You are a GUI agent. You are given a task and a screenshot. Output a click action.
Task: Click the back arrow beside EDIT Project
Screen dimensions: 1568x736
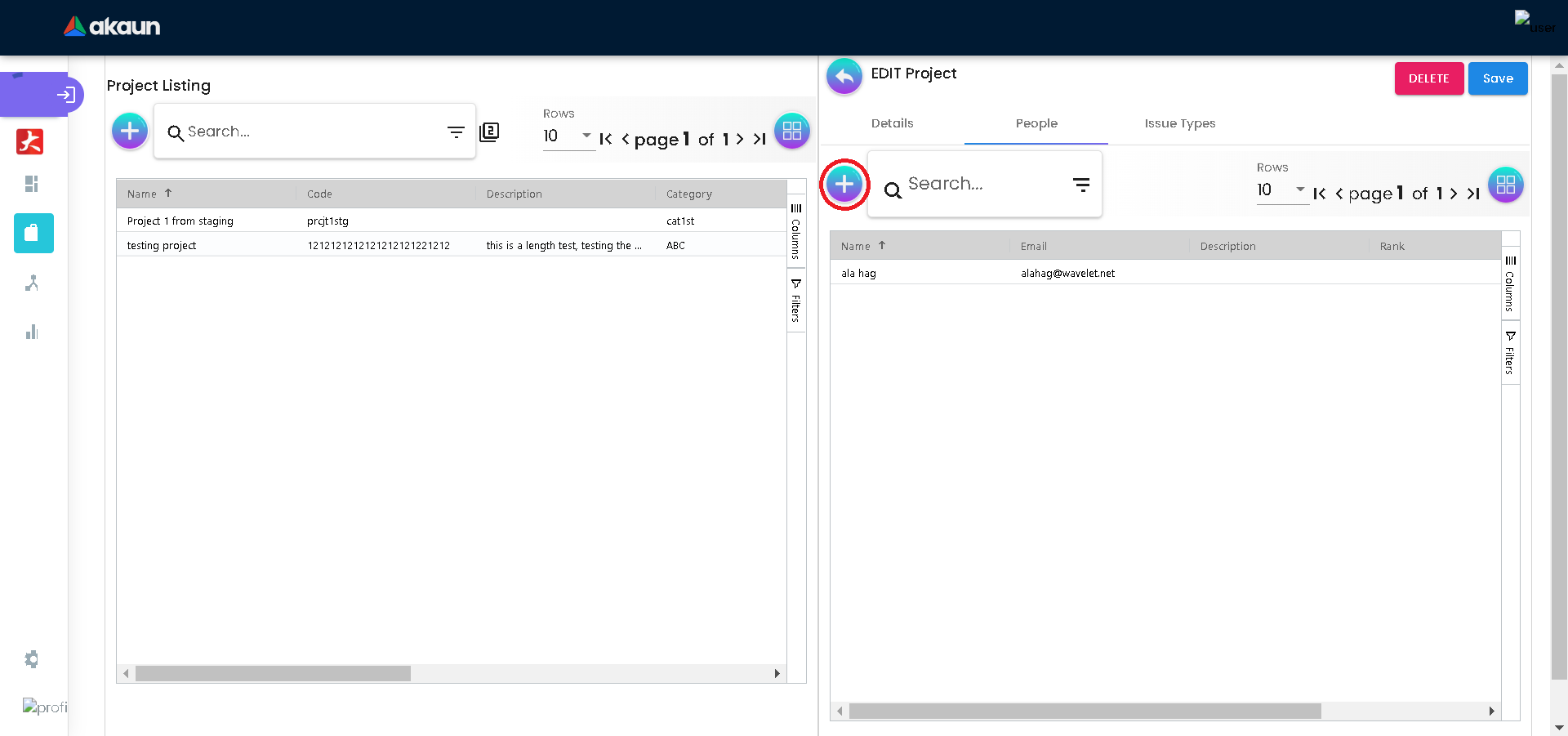844,77
